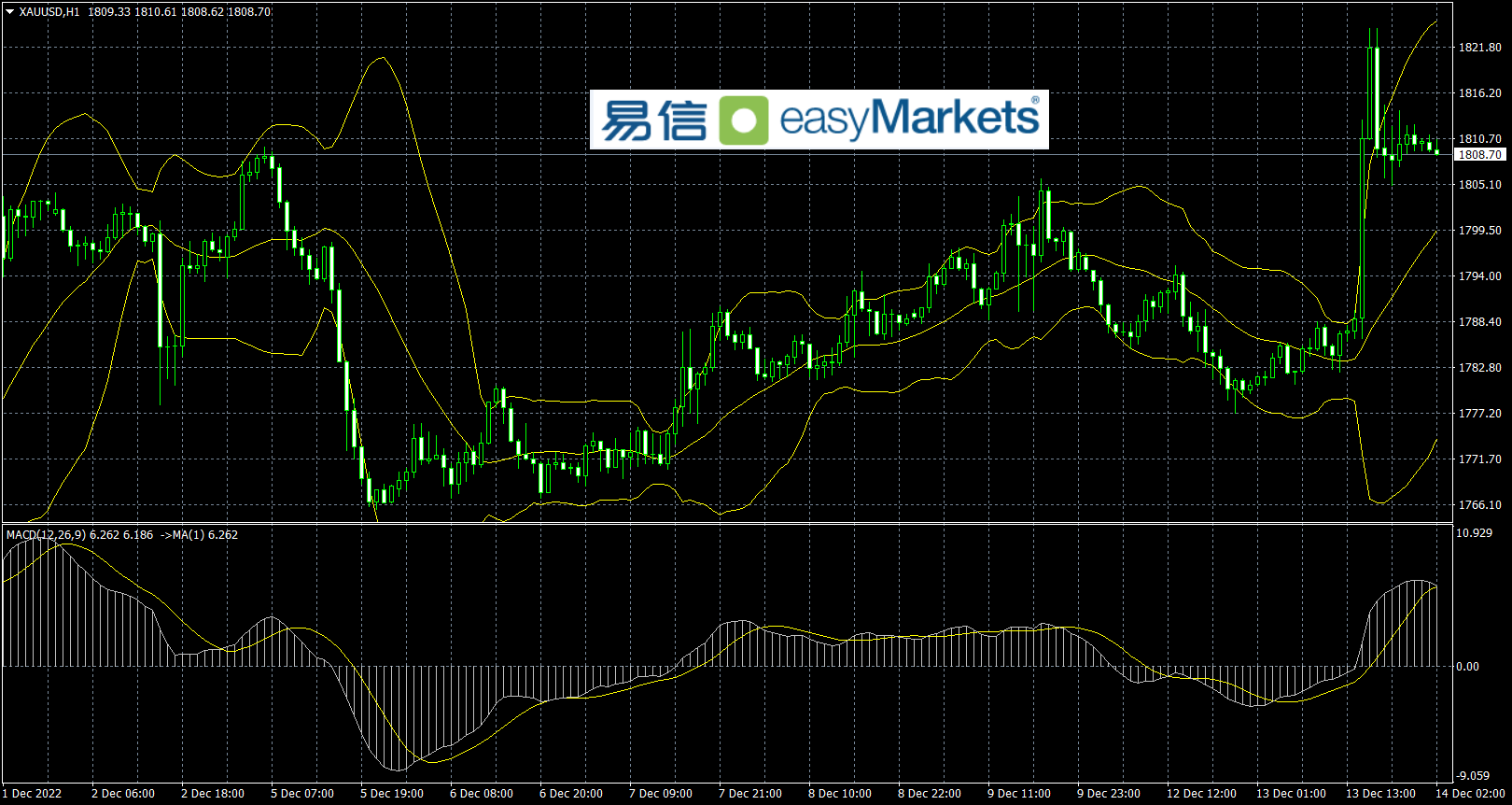Click the 2 Dec 18:00 time label

pos(213,794)
